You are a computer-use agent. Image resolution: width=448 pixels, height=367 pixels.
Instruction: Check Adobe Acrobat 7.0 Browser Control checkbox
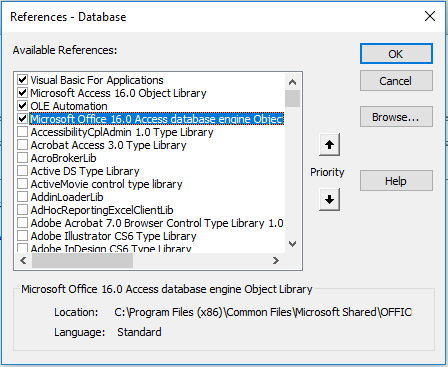click(22, 223)
